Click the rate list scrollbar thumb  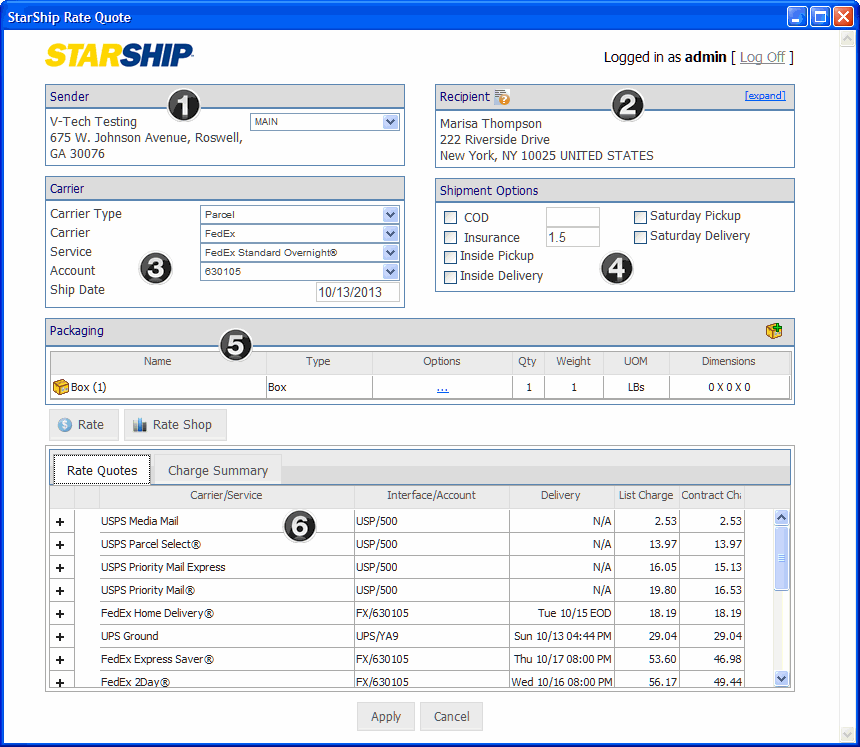tap(782, 558)
